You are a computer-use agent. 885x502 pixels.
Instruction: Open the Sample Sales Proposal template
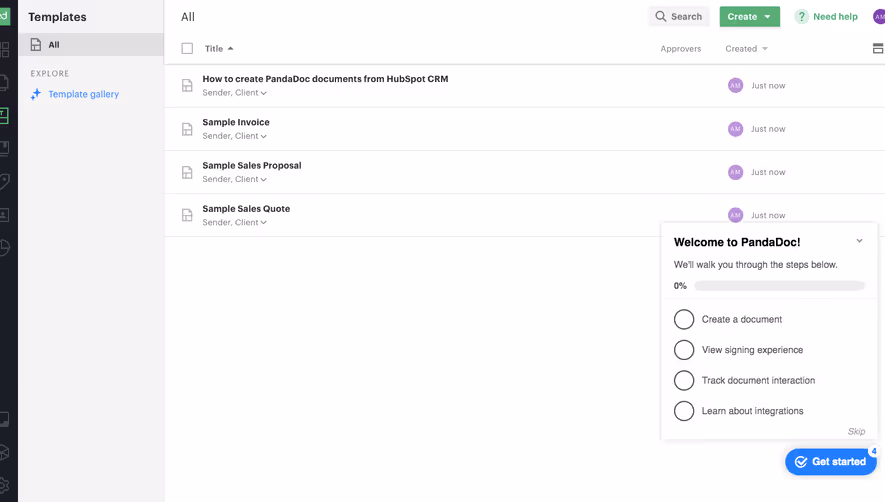pos(252,165)
